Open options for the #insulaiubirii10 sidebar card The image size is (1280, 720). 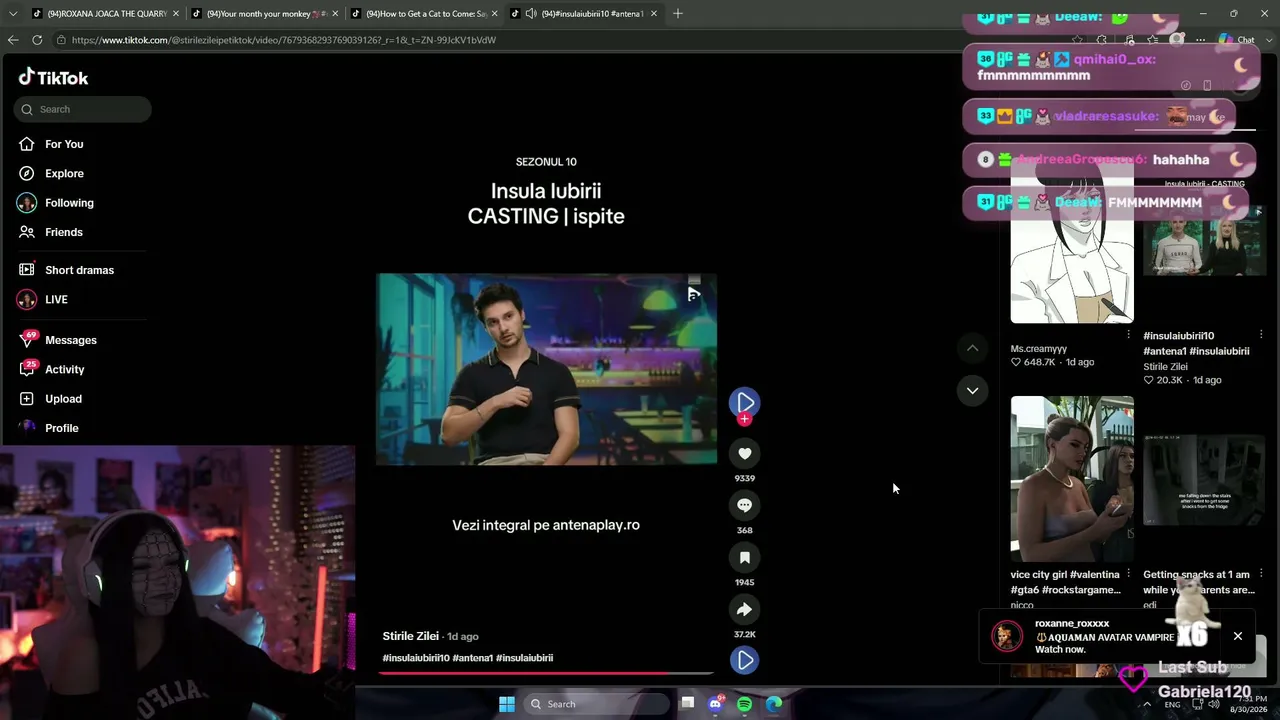point(1261,335)
